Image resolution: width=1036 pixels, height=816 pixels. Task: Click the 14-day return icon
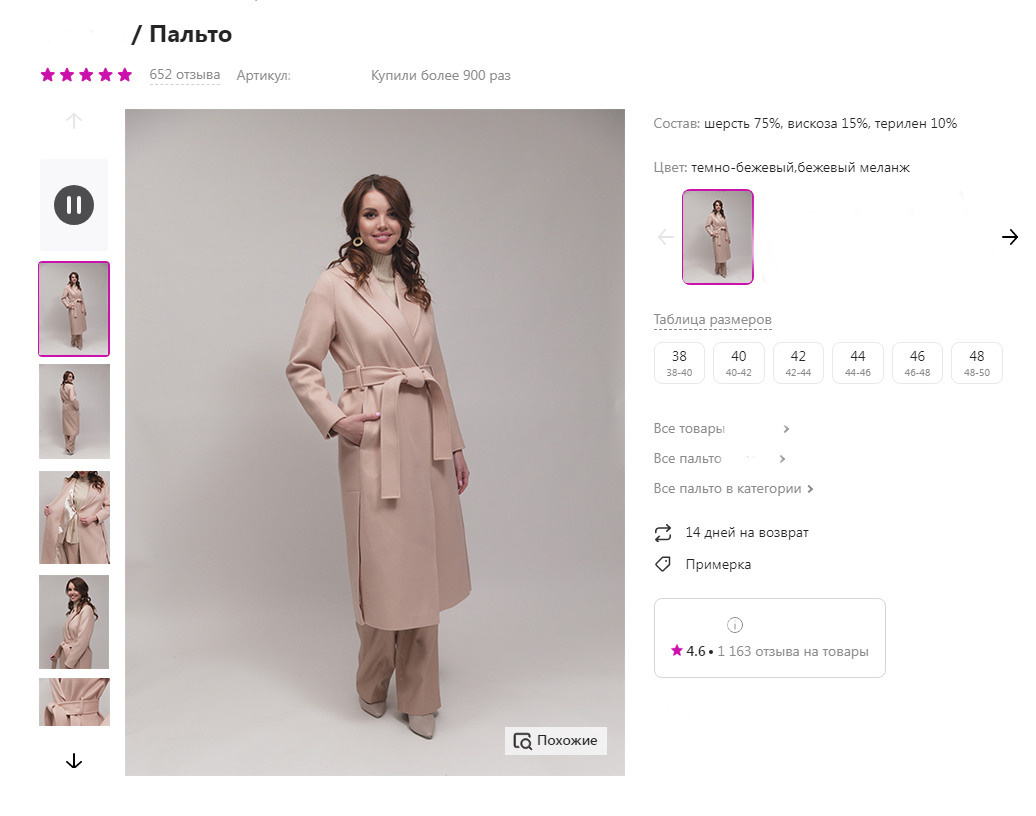coord(663,532)
